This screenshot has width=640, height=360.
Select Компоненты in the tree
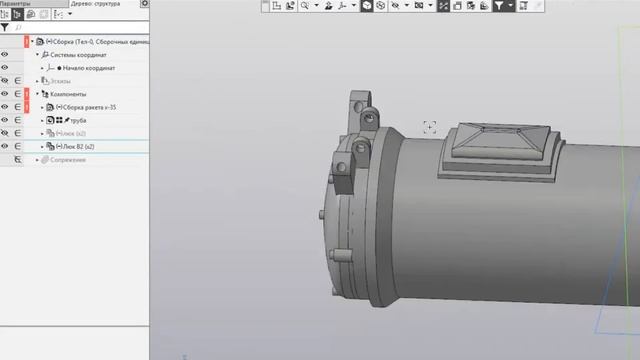point(68,94)
